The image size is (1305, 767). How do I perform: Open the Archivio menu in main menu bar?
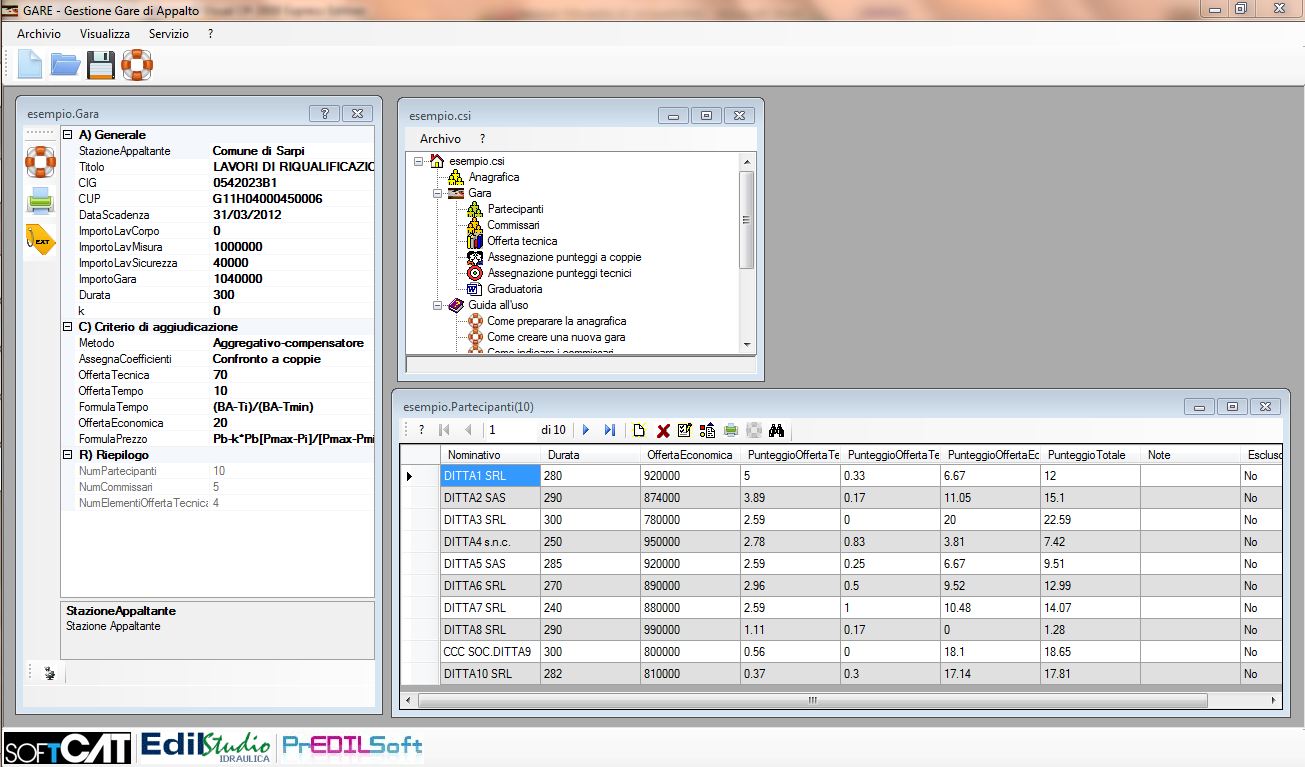[39, 33]
